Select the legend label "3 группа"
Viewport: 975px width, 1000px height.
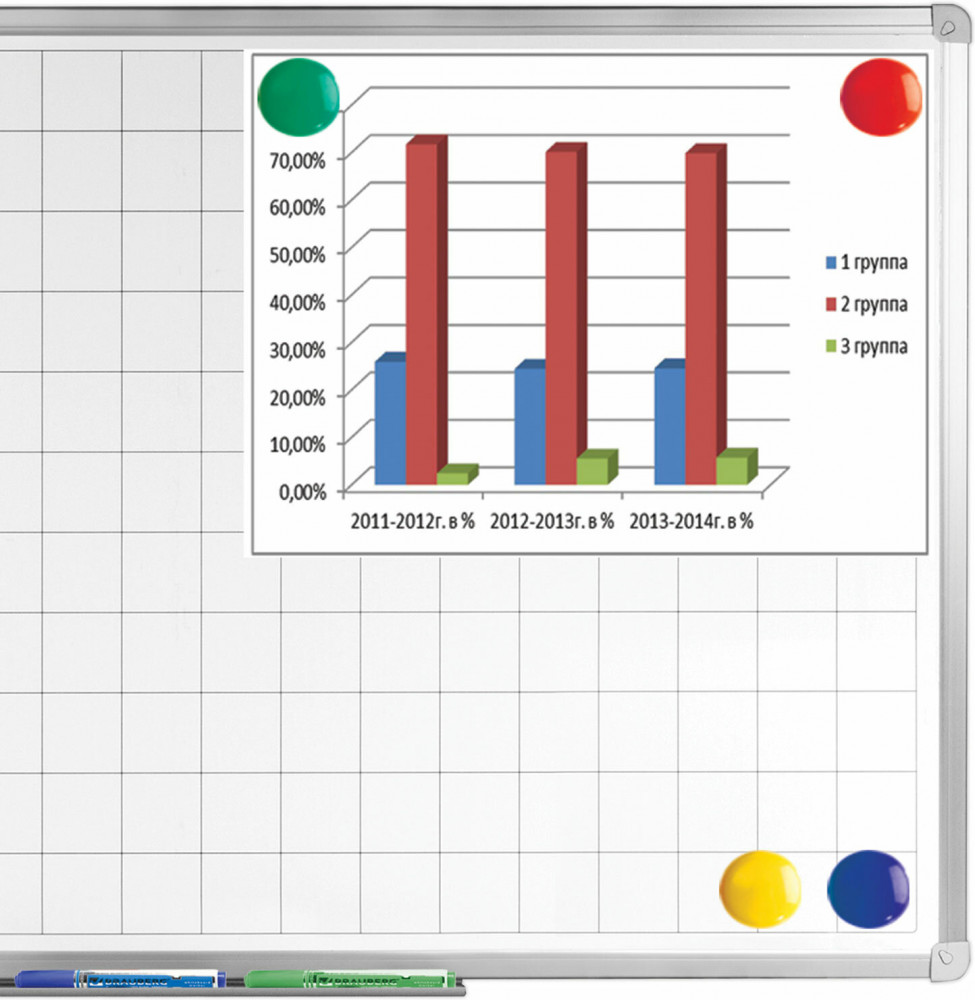point(874,347)
